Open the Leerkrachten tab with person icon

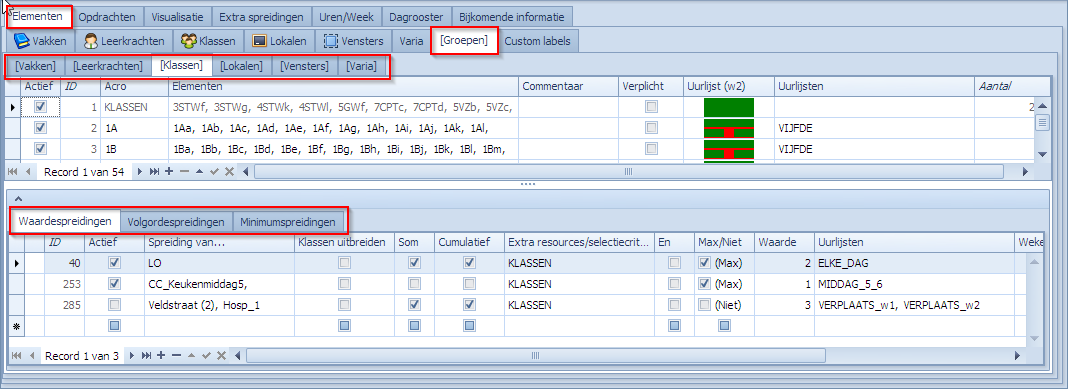click(x=123, y=41)
